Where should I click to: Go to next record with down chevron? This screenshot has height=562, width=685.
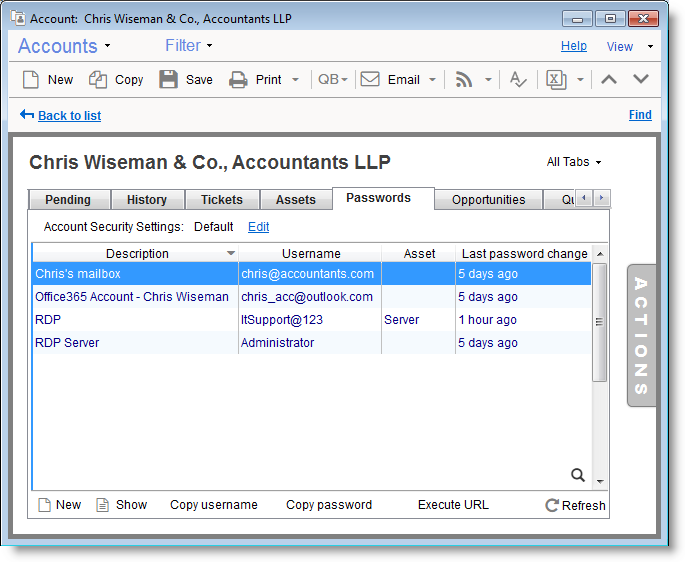pyautogui.click(x=641, y=80)
